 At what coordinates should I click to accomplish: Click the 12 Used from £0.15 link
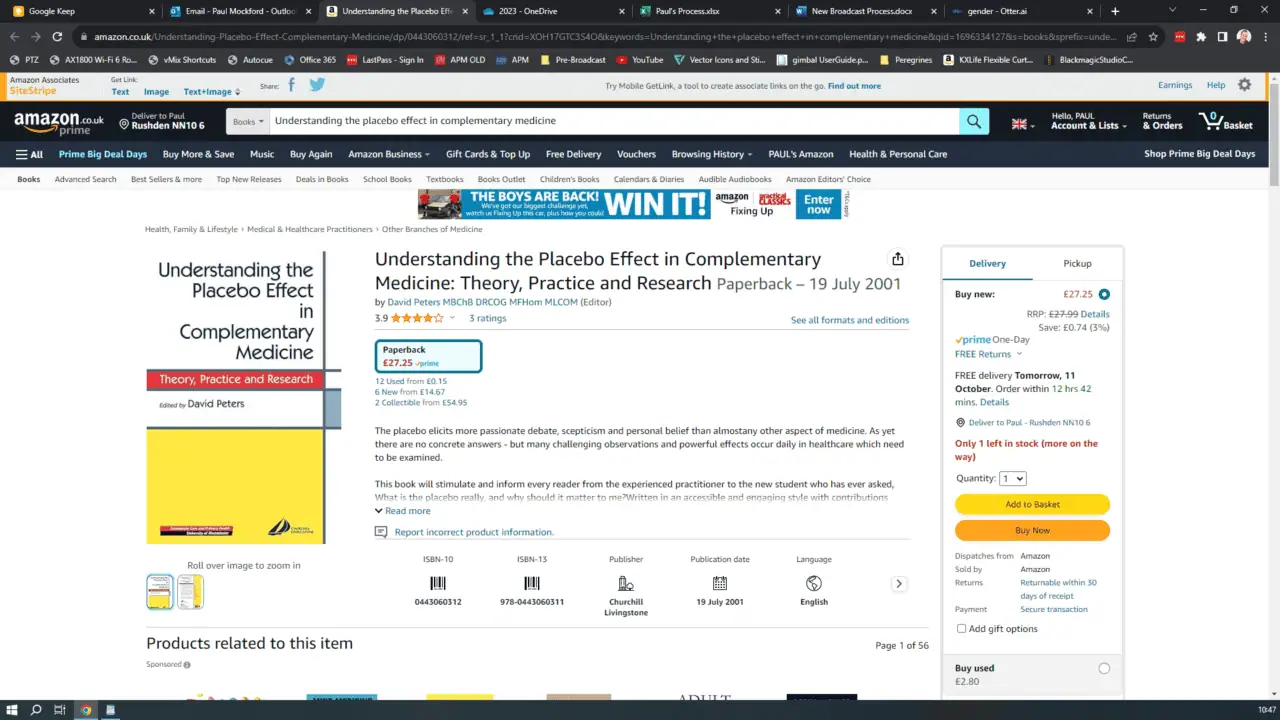411,381
